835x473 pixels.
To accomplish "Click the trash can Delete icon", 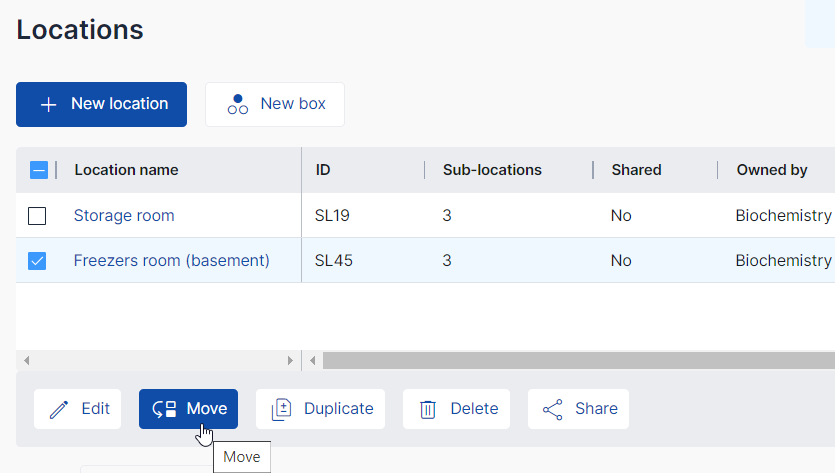I will [428, 409].
